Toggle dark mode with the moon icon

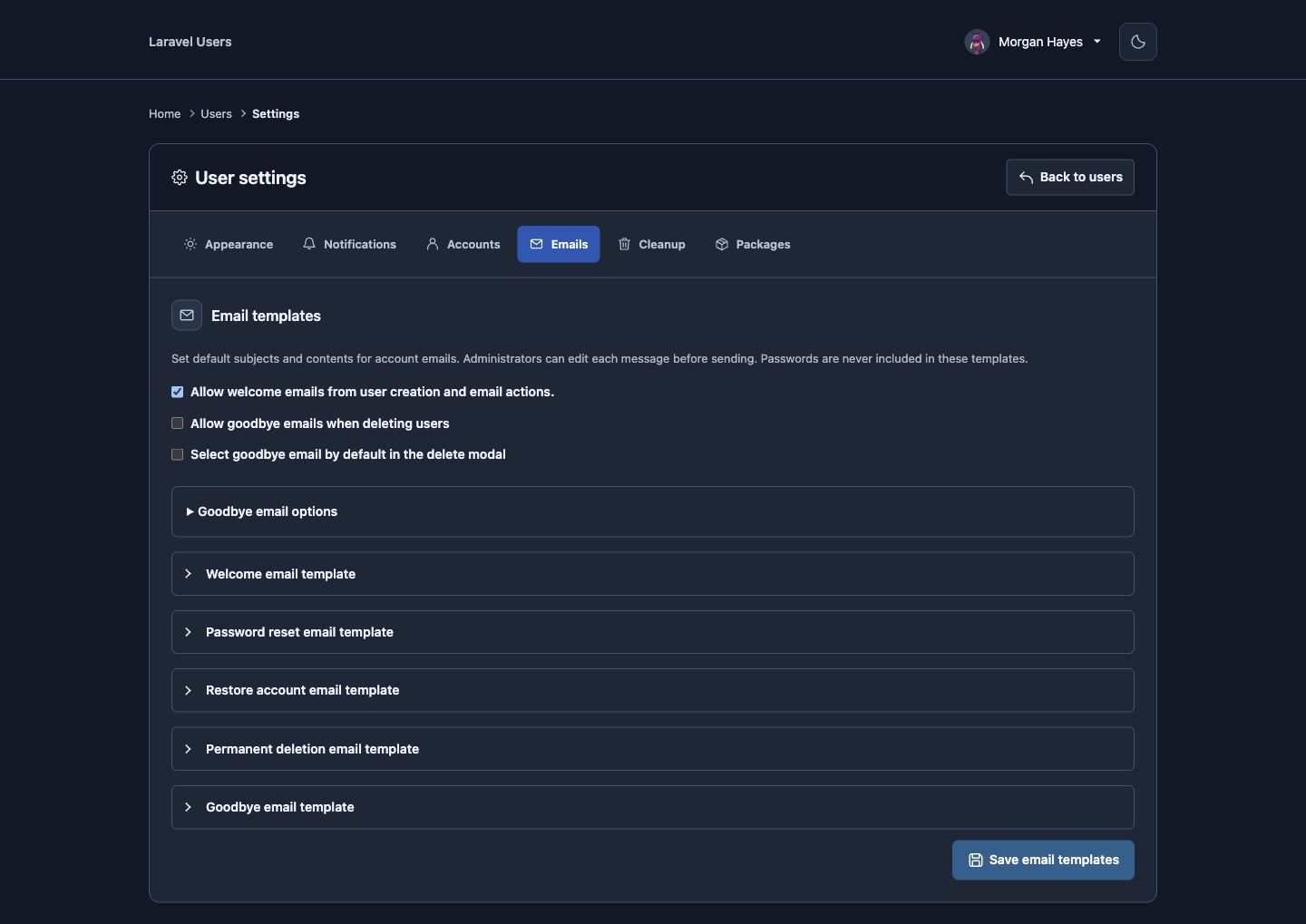pos(1137,42)
